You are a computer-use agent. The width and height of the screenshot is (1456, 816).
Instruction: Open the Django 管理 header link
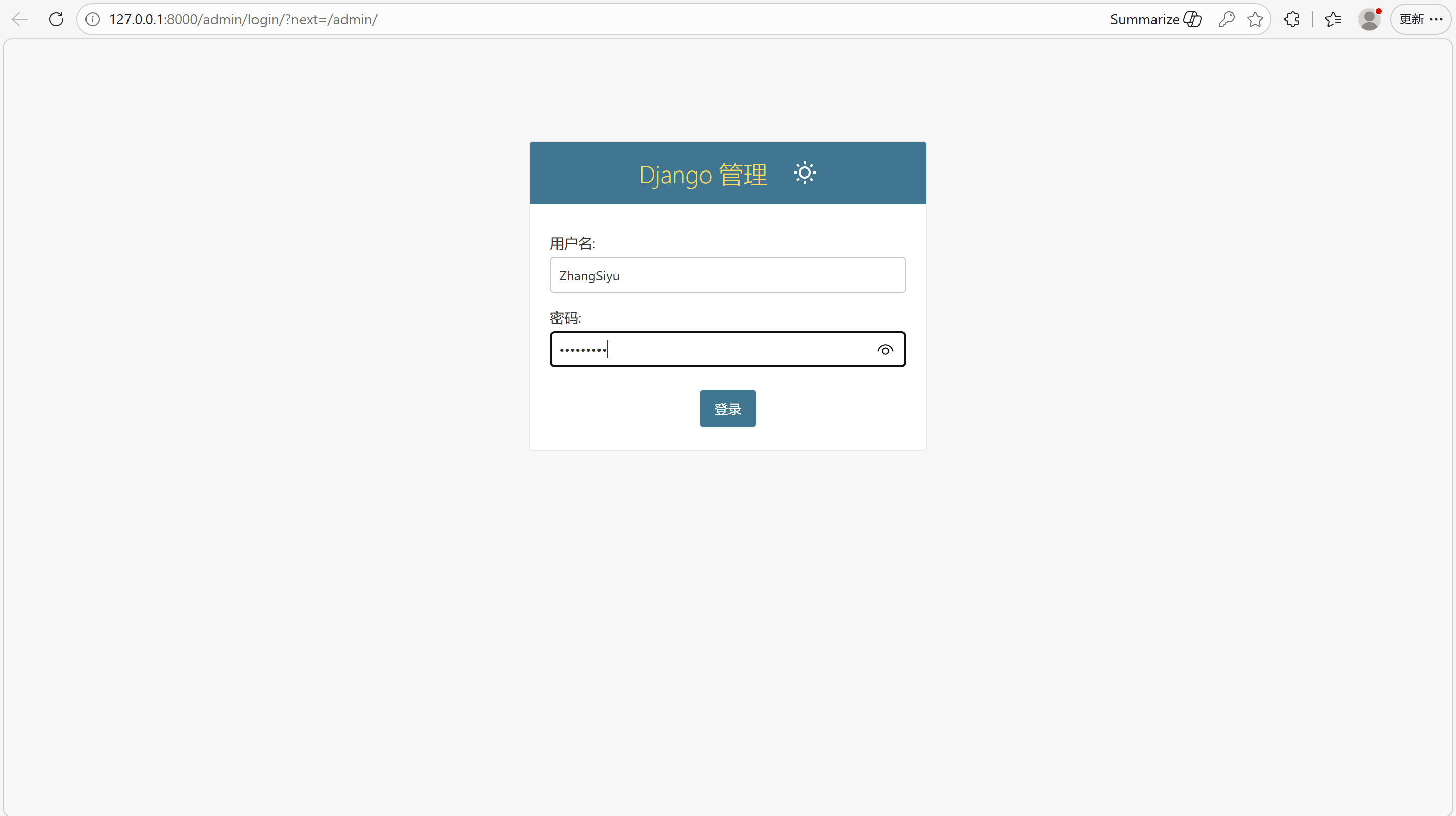tap(703, 175)
